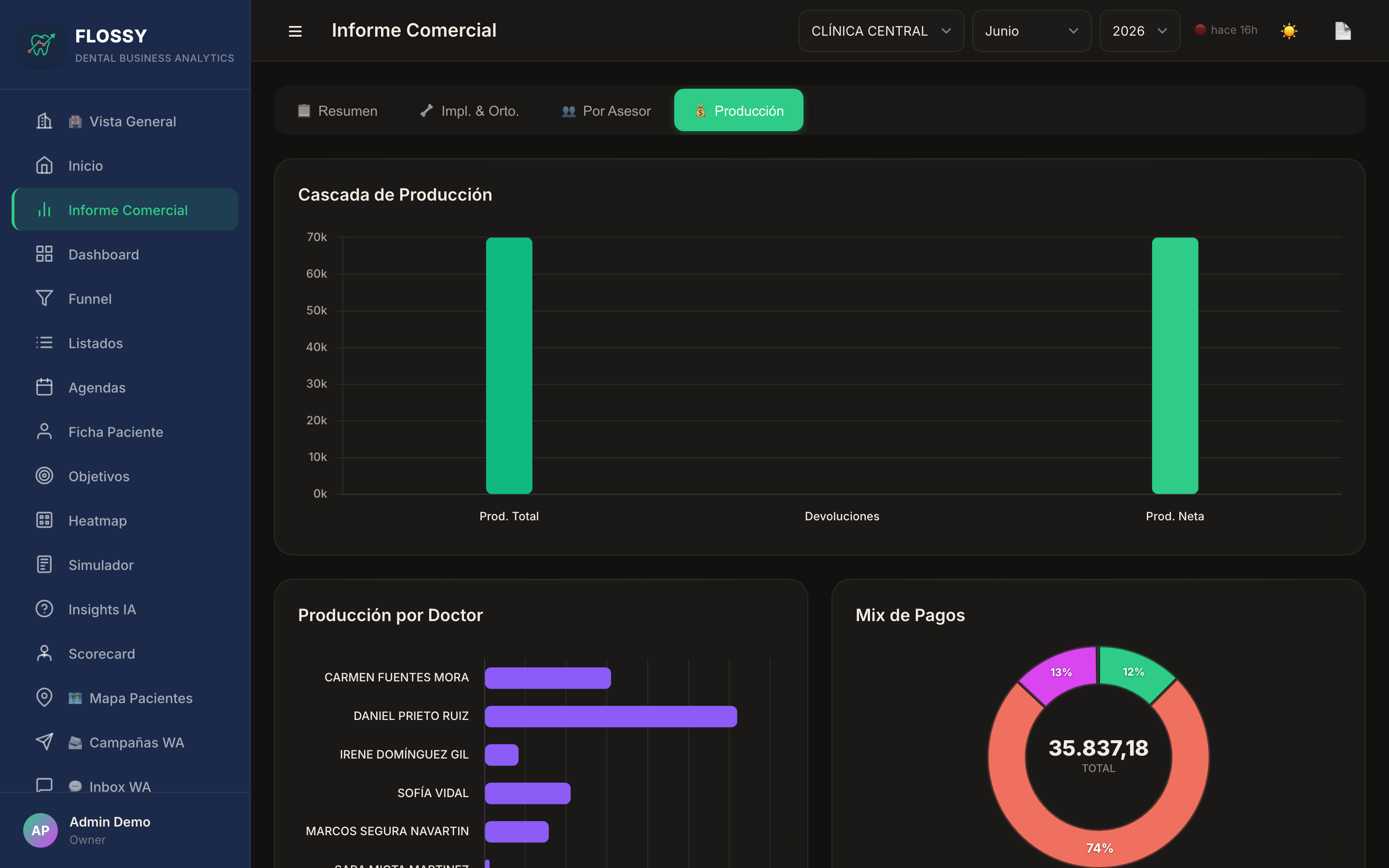Open the 2026 year dropdown
The image size is (1389, 868).
click(x=1139, y=31)
